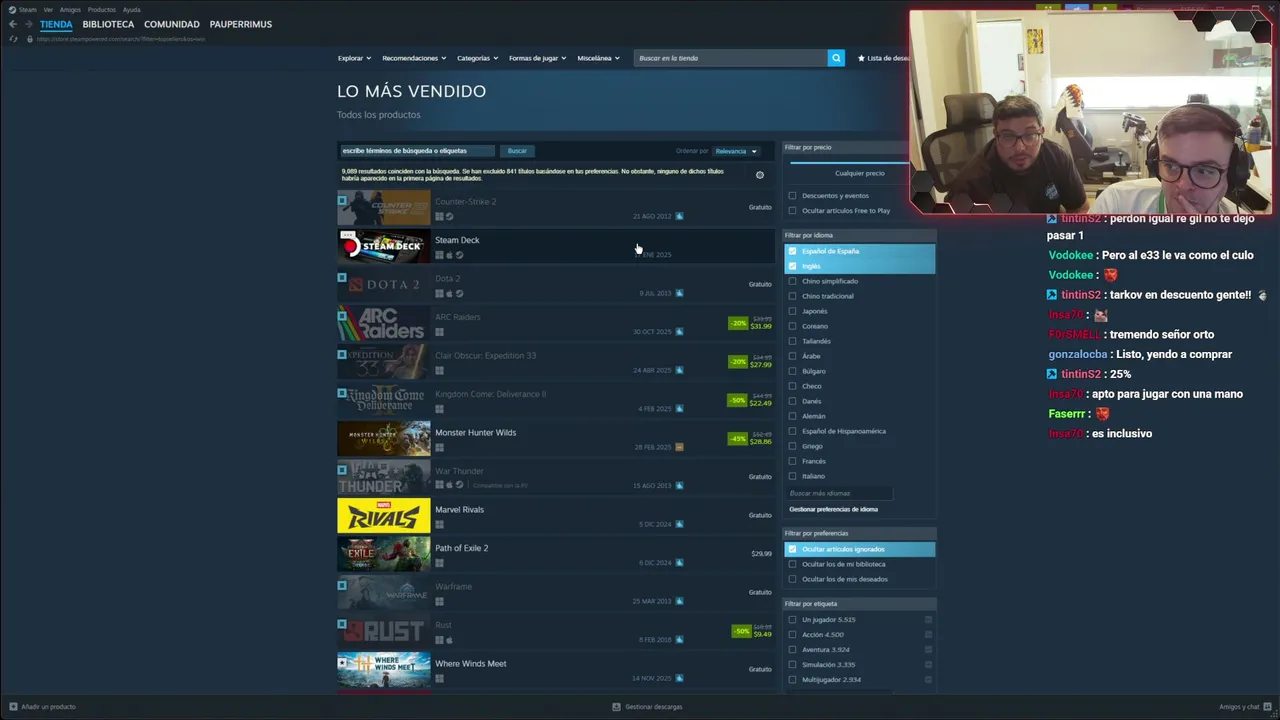Go to the TIENDA tab

click(56, 24)
